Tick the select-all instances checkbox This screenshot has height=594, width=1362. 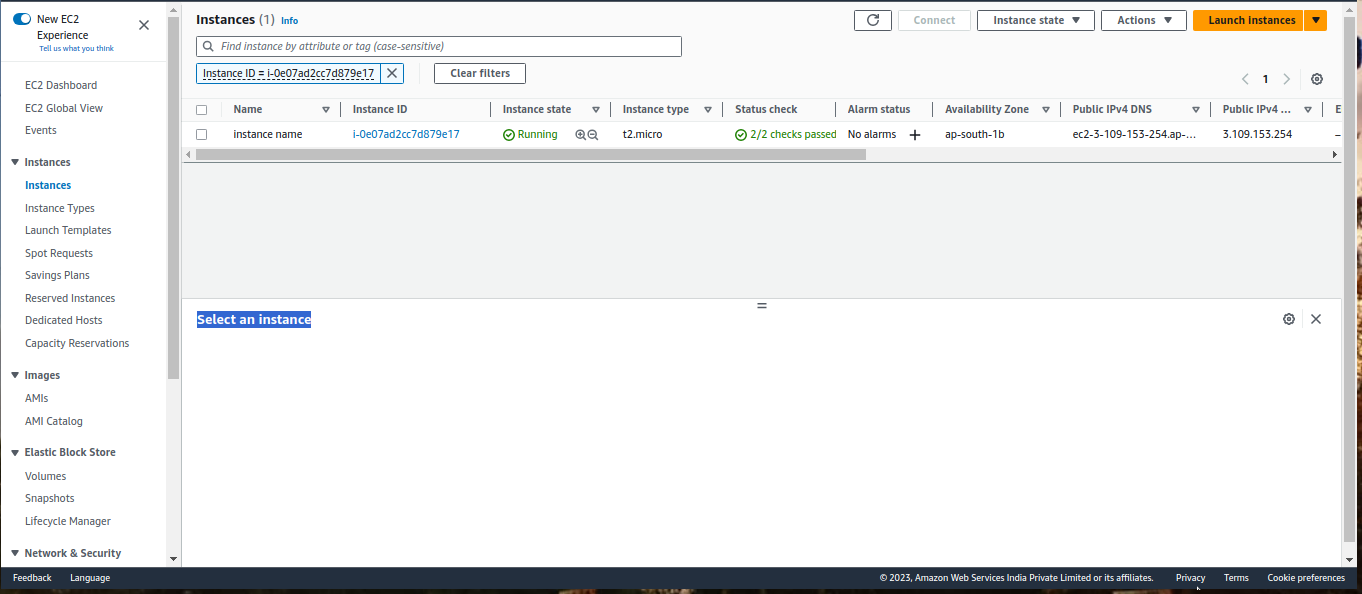click(202, 110)
